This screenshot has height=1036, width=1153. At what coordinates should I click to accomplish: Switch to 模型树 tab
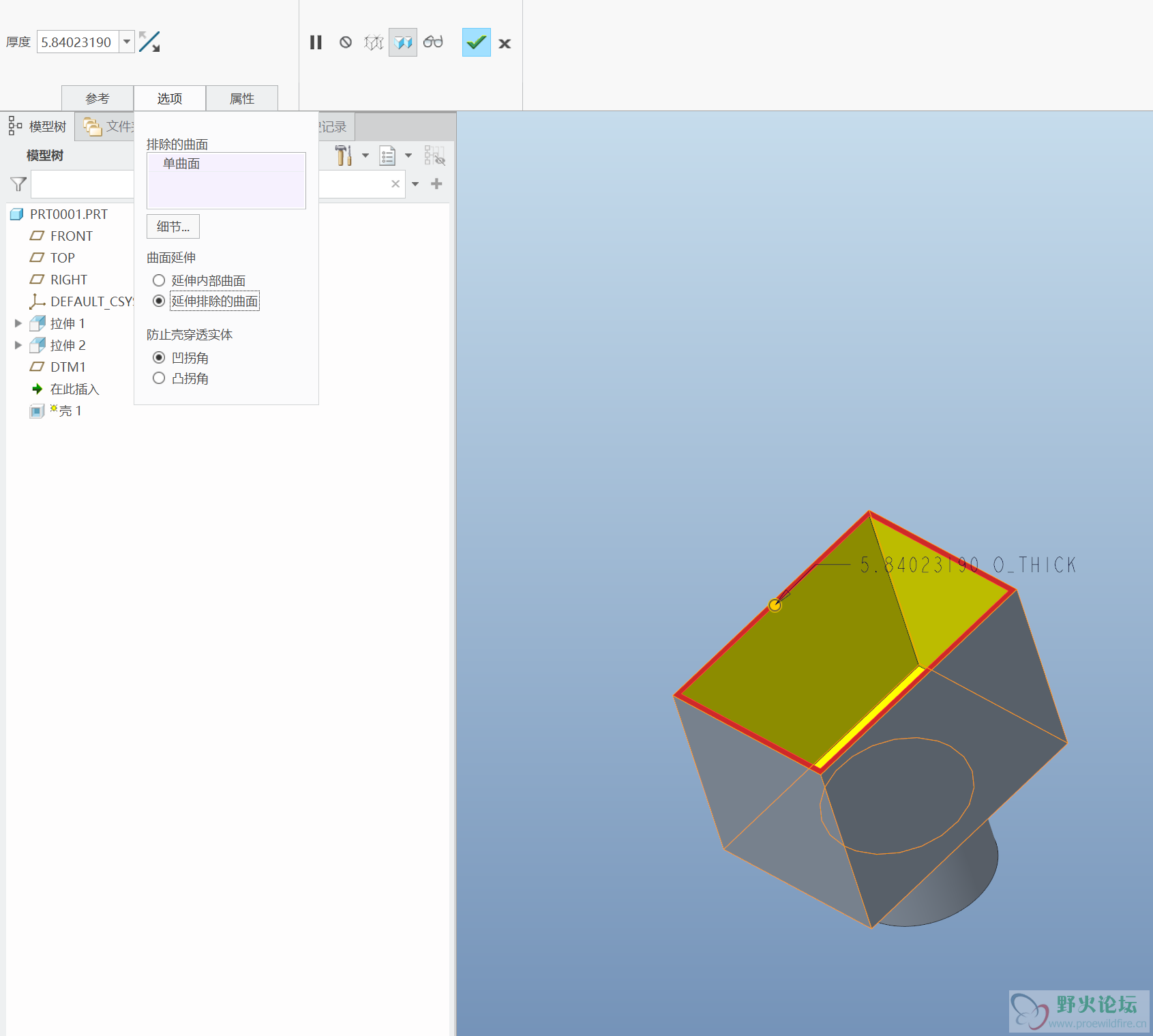(38, 127)
